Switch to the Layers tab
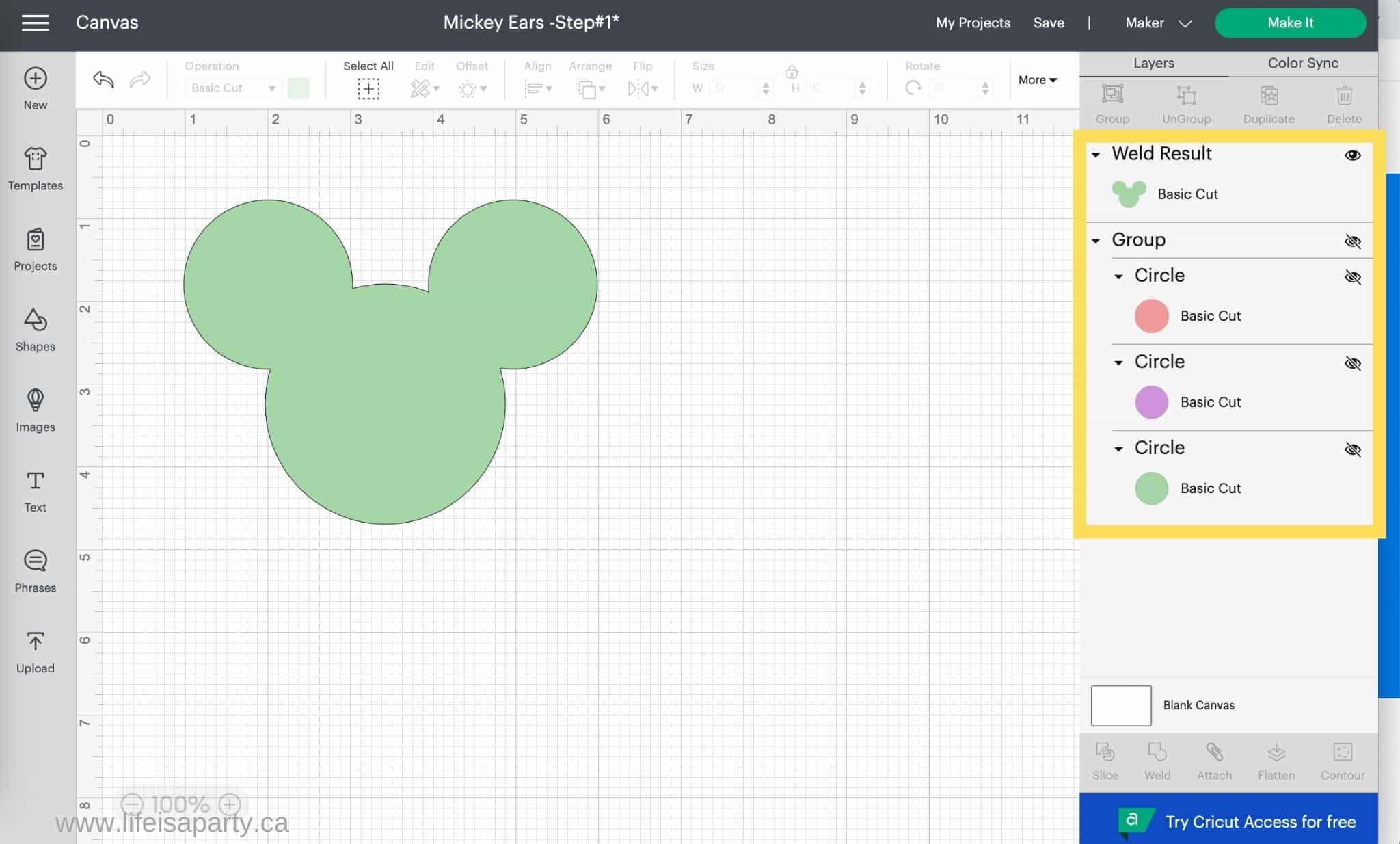The height and width of the screenshot is (844, 1400). click(1154, 63)
